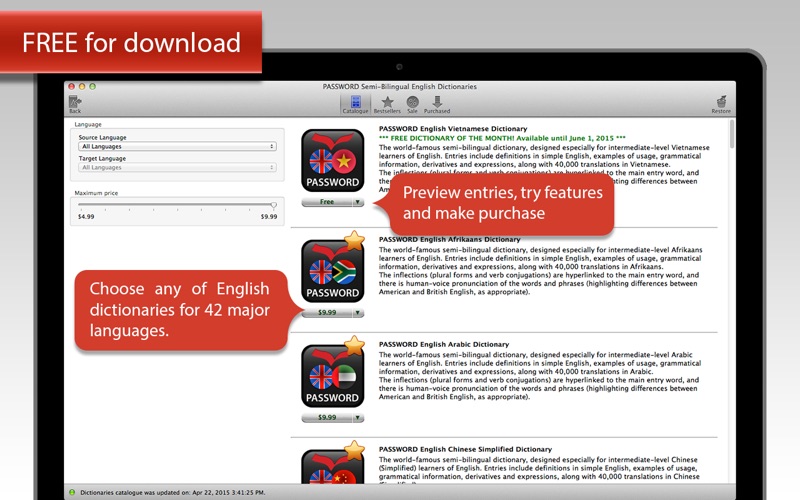
Task: Click the Maximum price slider handle
Action: (274, 205)
